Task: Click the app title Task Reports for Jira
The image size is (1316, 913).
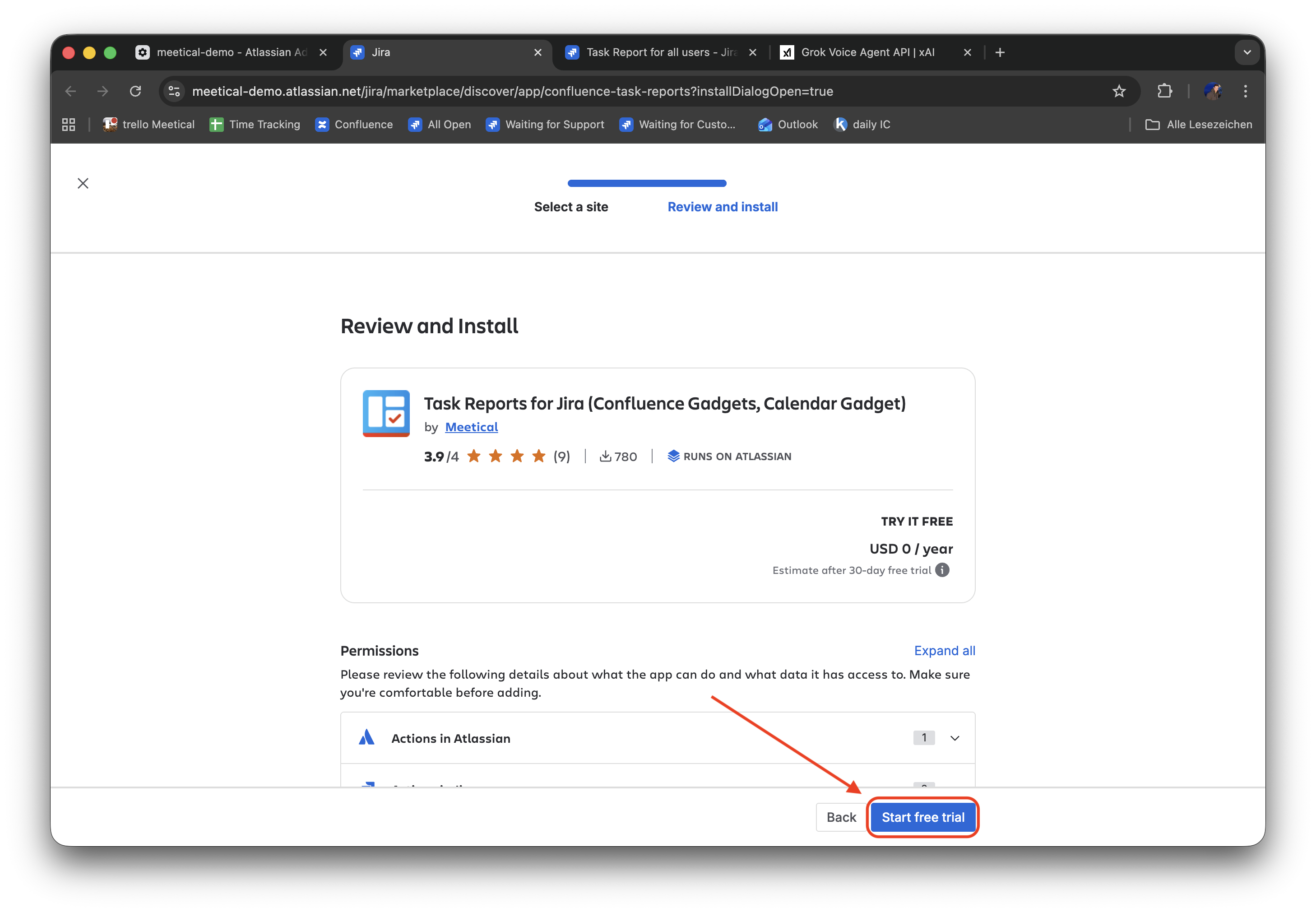Action: 665,403
